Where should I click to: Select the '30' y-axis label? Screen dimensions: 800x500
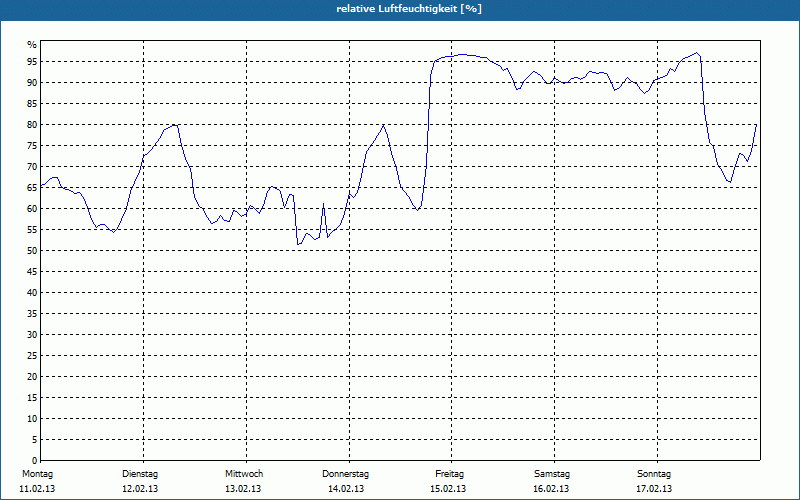[x=32, y=335]
